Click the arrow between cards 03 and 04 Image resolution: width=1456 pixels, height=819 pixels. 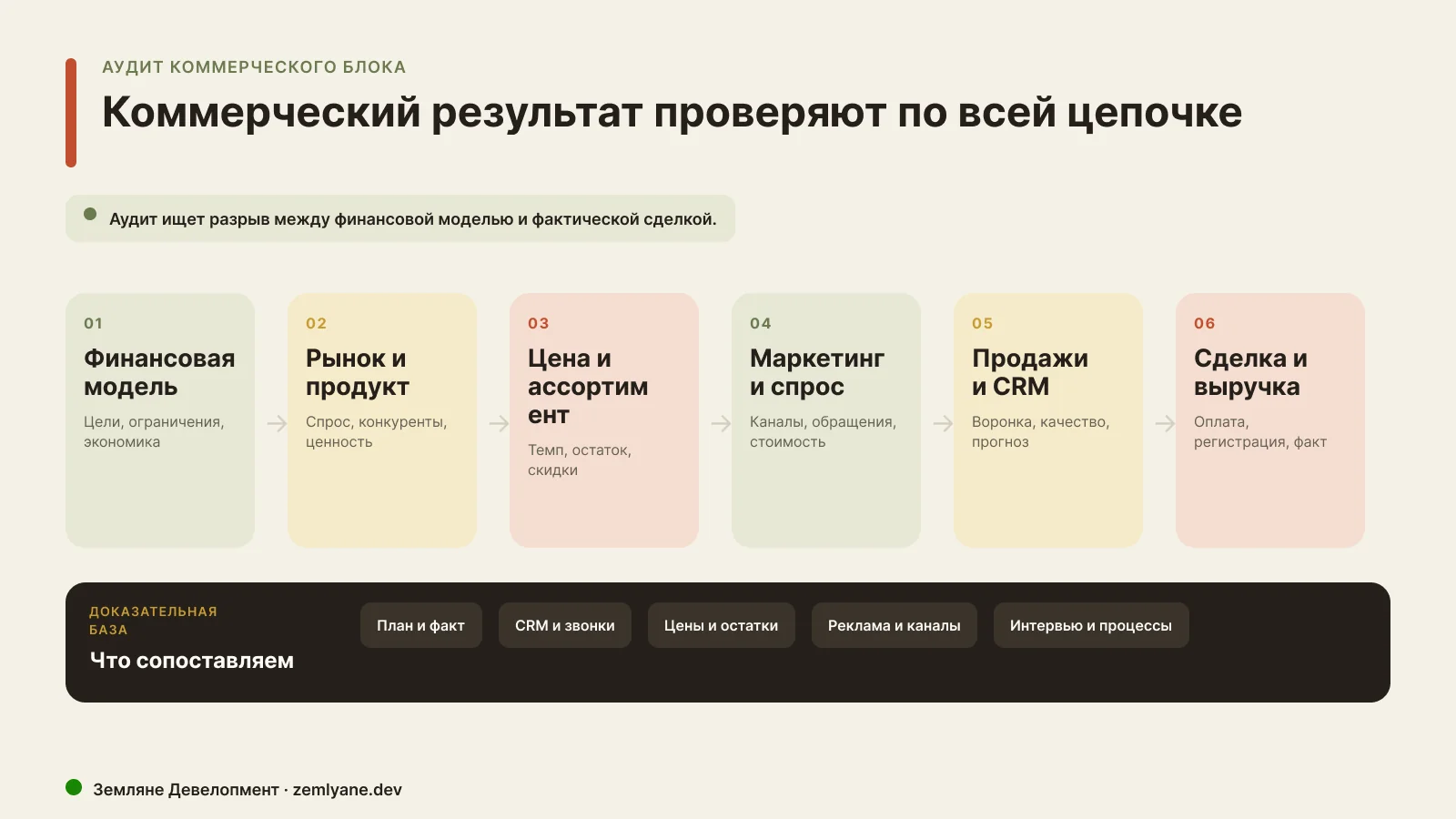[x=721, y=423]
